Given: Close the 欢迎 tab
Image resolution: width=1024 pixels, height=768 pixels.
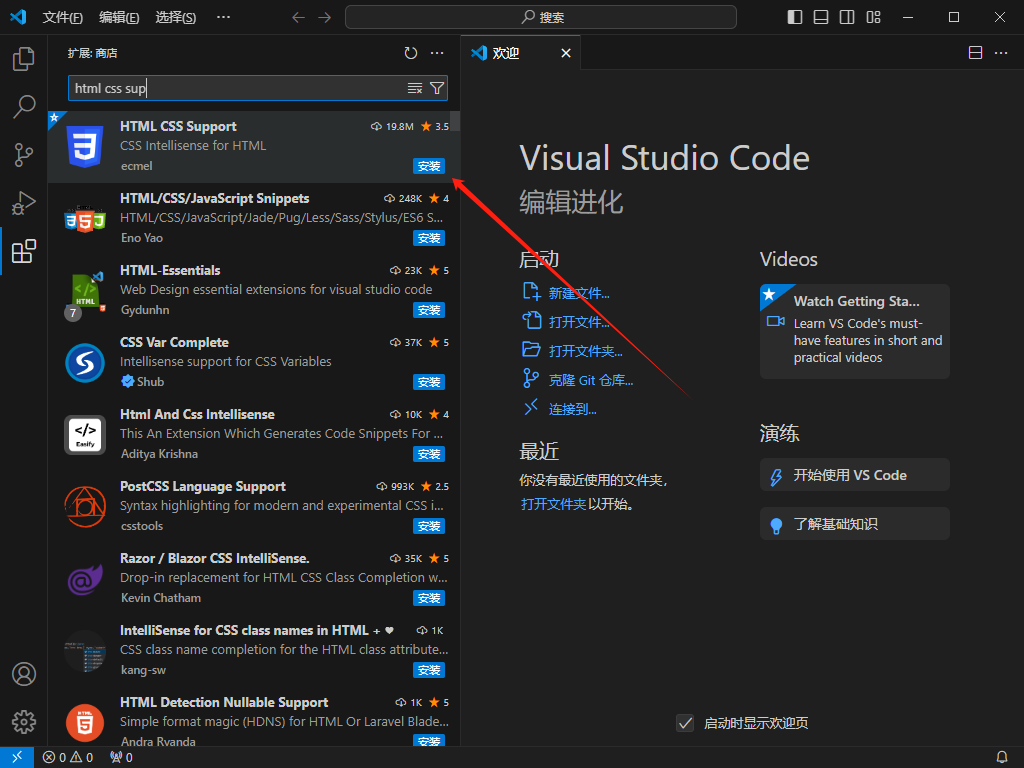Looking at the screenshot, I should (x=566, y=53).
